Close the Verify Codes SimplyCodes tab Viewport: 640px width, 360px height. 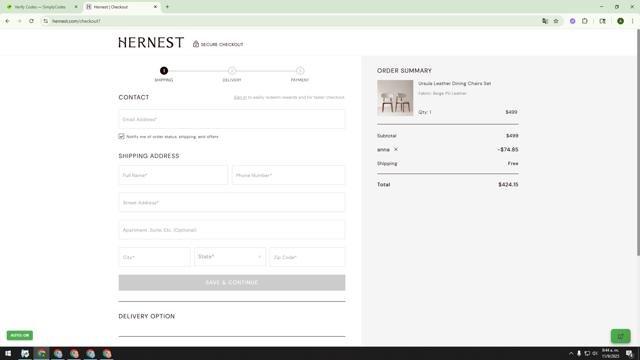76,7
